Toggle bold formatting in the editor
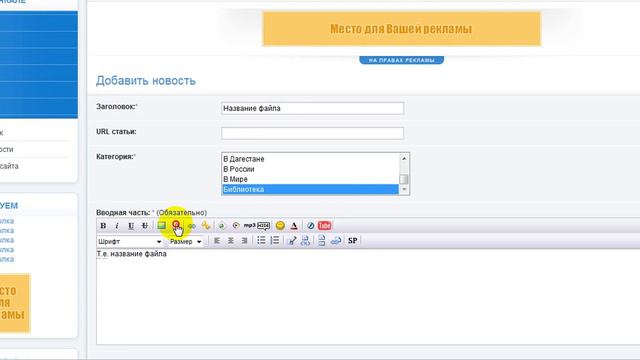The image size is (640, 360). (103, 226)
